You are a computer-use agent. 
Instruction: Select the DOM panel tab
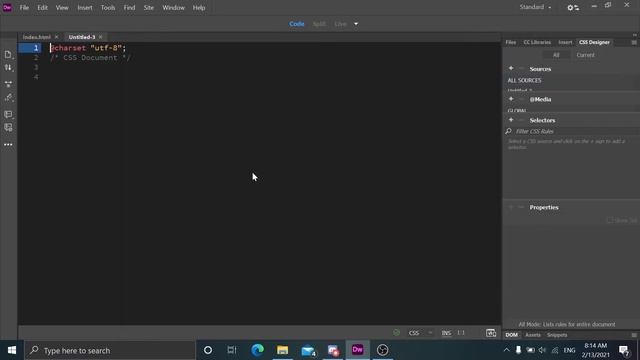pyautogui.click(x=511, y=335)
